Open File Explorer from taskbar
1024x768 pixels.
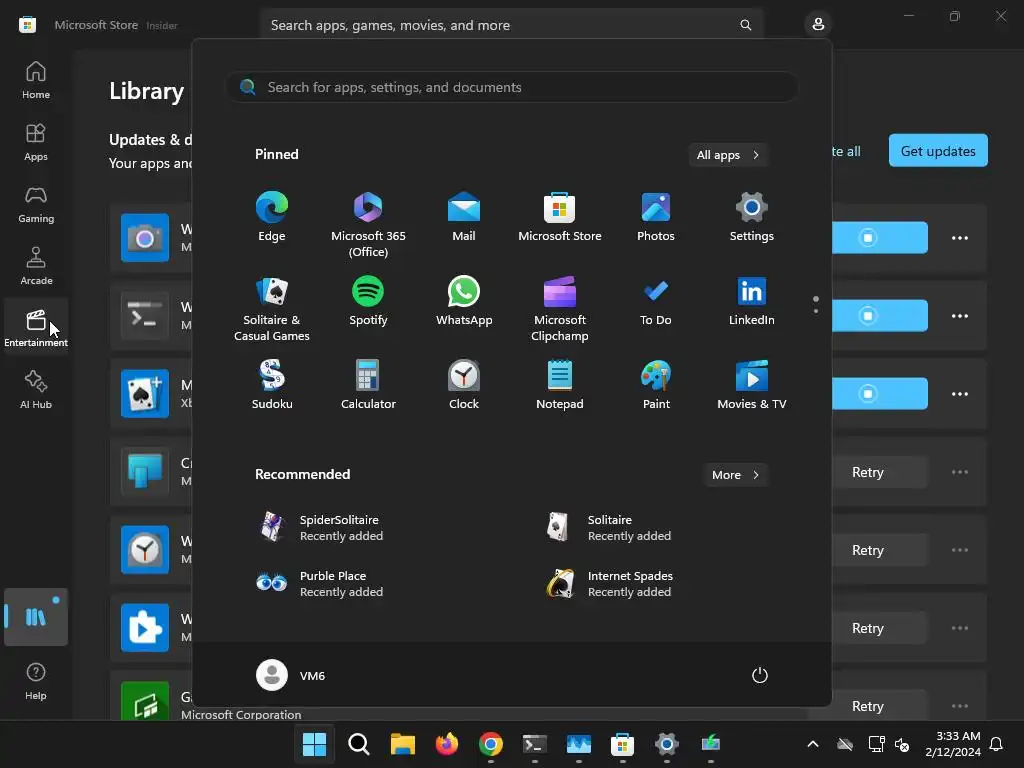point(402,744)
